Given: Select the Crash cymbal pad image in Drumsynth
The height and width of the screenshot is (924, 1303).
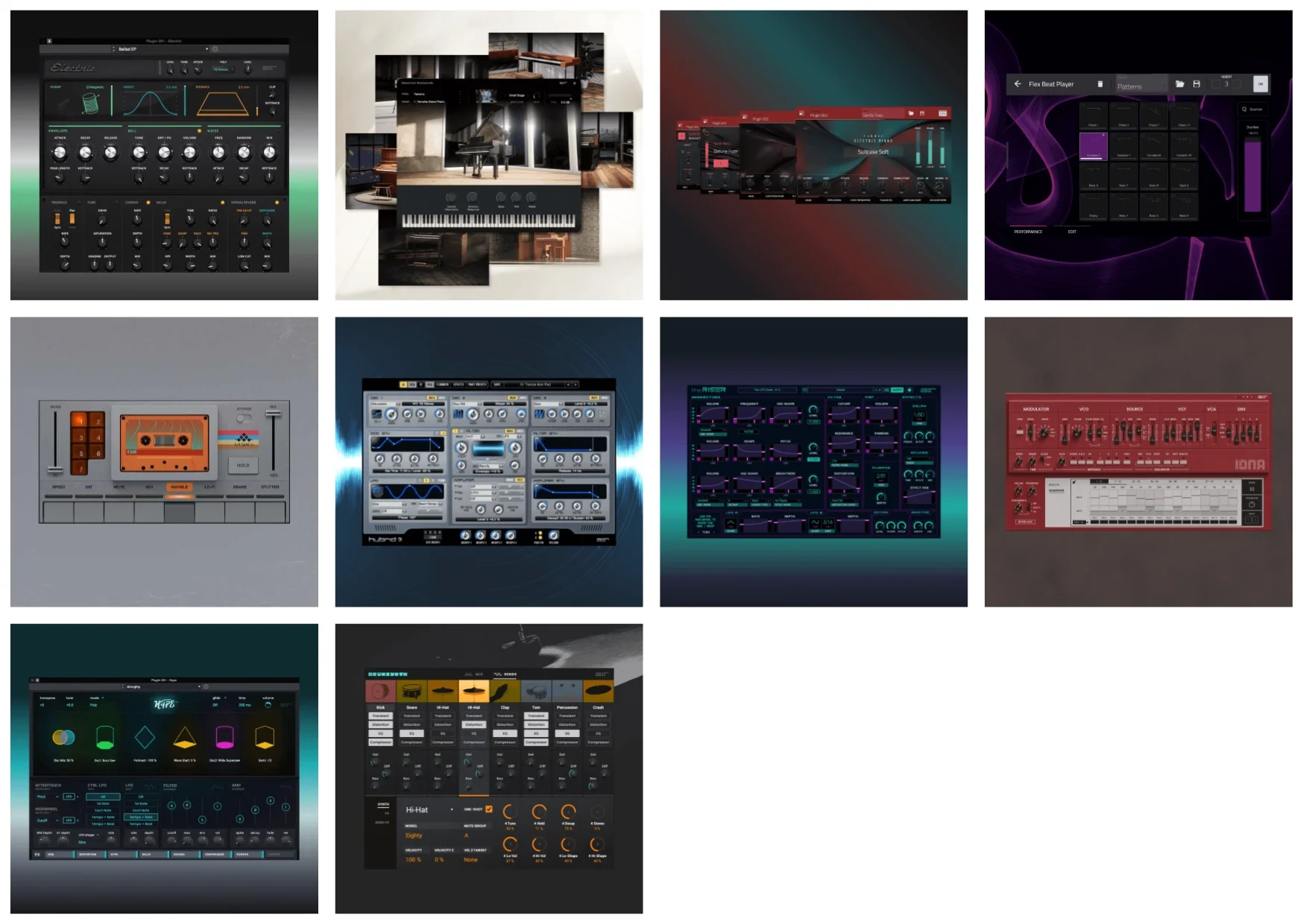Looking at the screenshot, I should click(x=599, y=691).
